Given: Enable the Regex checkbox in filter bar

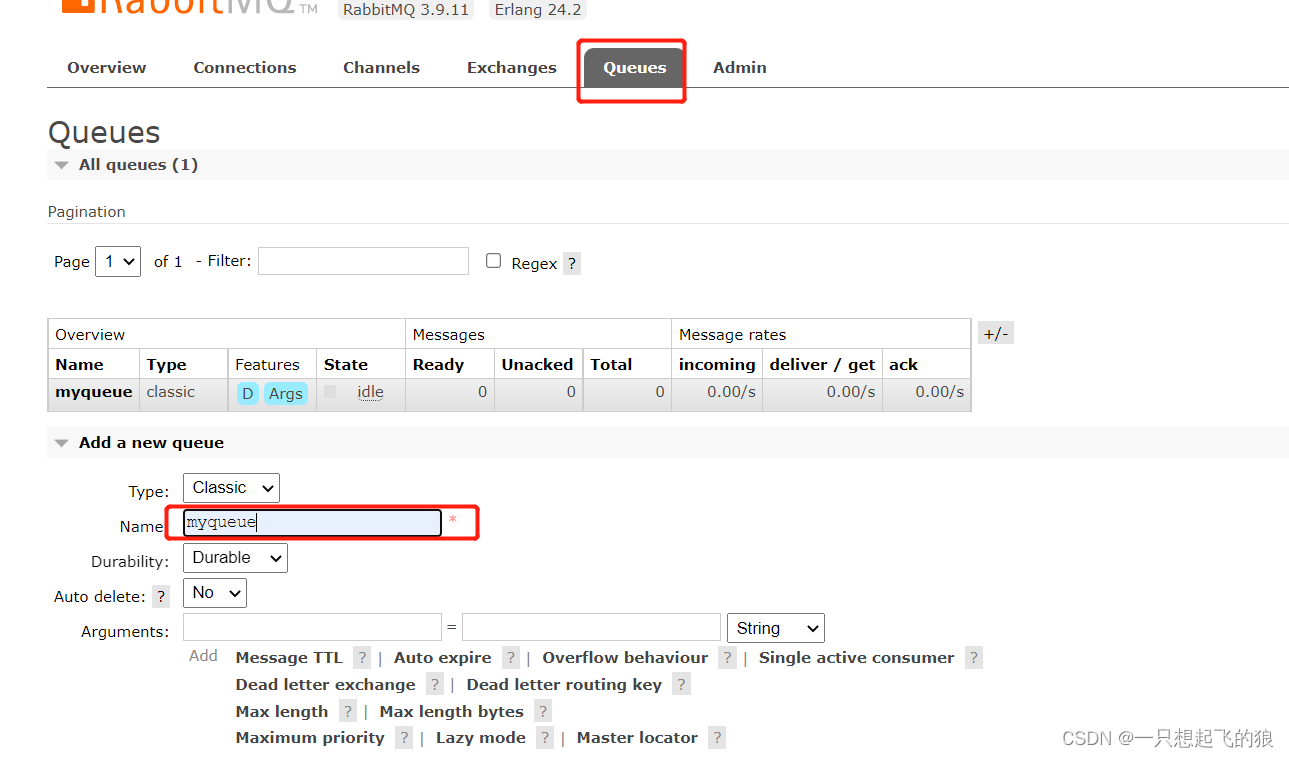Looking at the screenshot, I should (493, 260).
